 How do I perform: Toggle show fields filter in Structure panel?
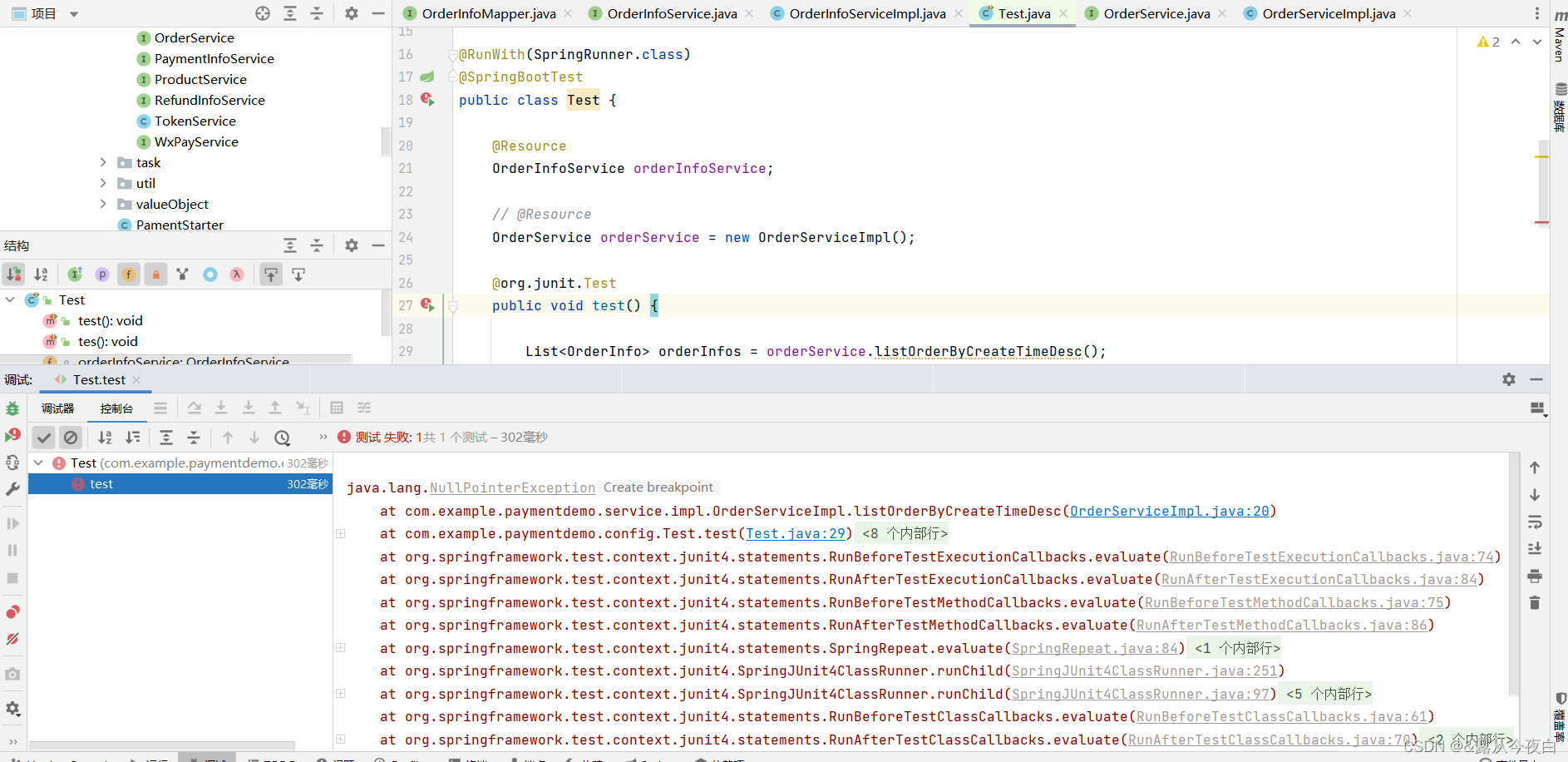tap(129, 275)
